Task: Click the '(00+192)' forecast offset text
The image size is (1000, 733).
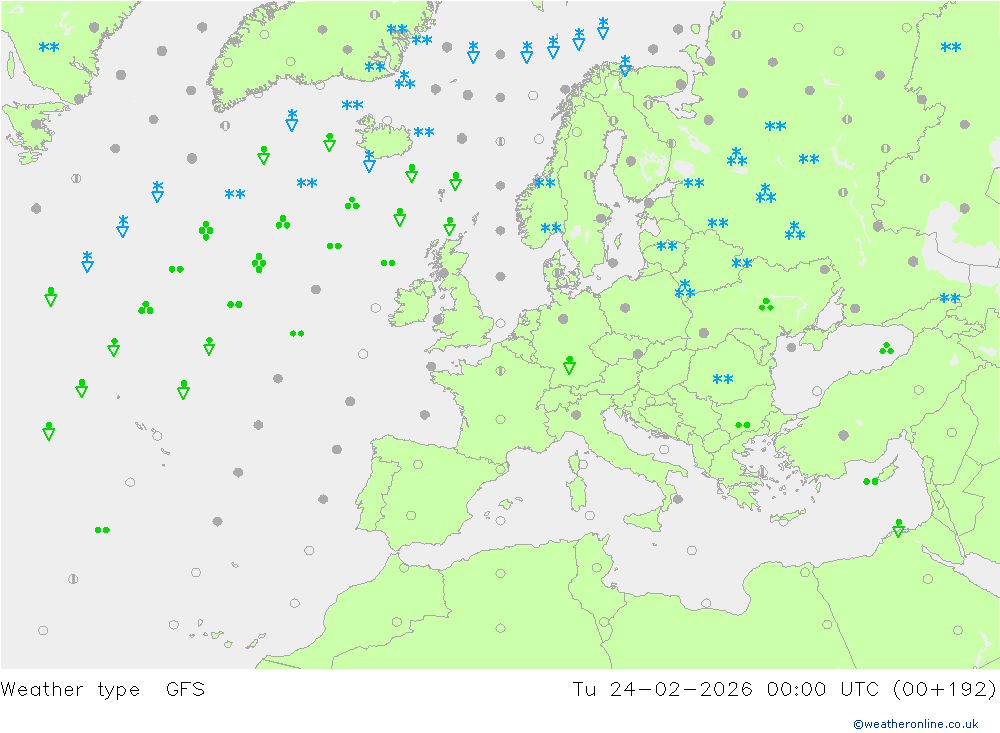Action: [x=944, y=689]
